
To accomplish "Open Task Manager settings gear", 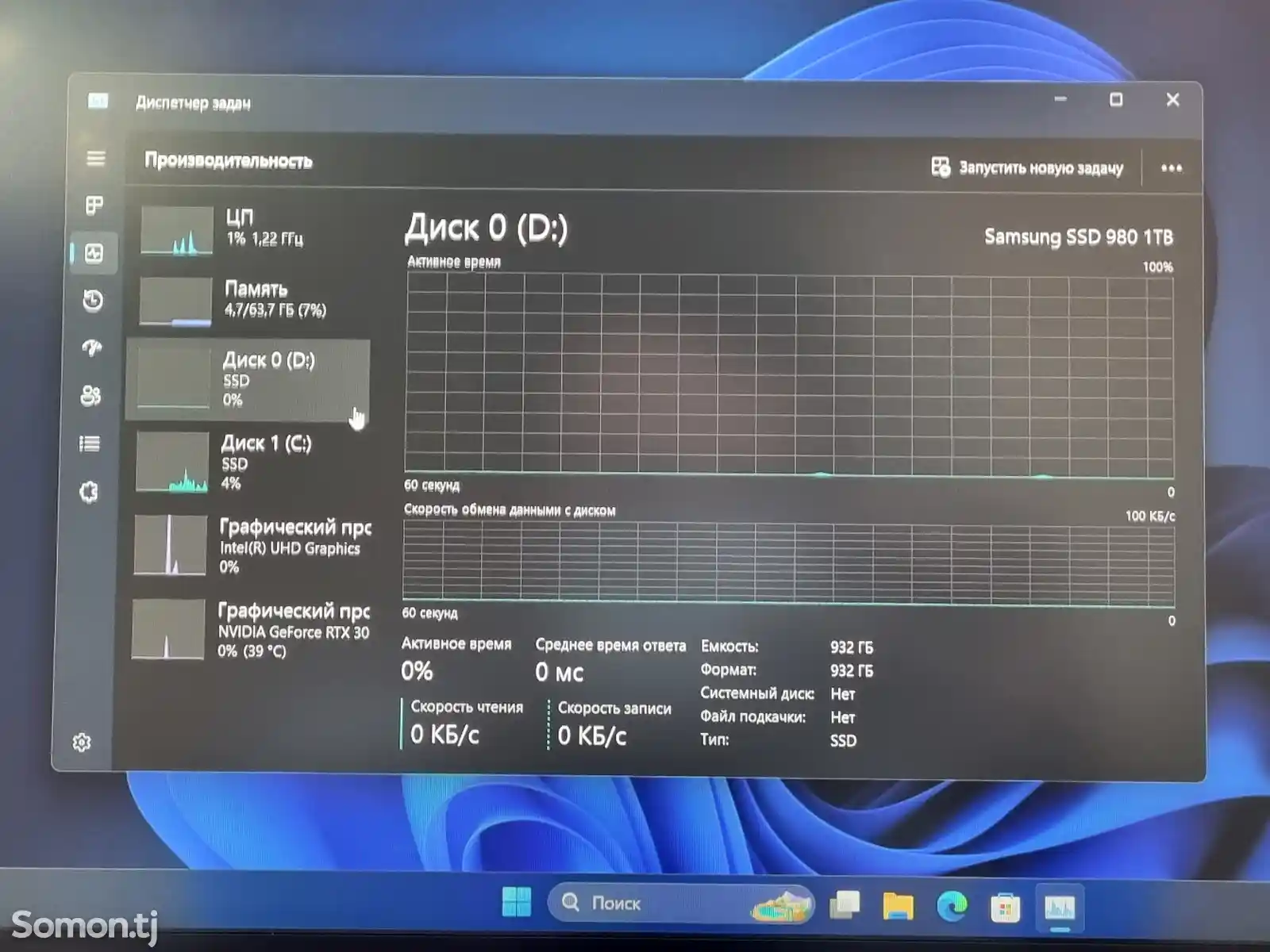I will pyautogui.click(x=82, y=743).
